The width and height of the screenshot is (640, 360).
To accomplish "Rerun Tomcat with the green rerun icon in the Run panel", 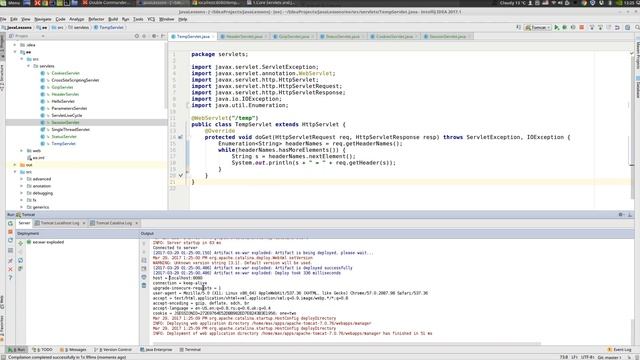I will click(x=11, y=223).
